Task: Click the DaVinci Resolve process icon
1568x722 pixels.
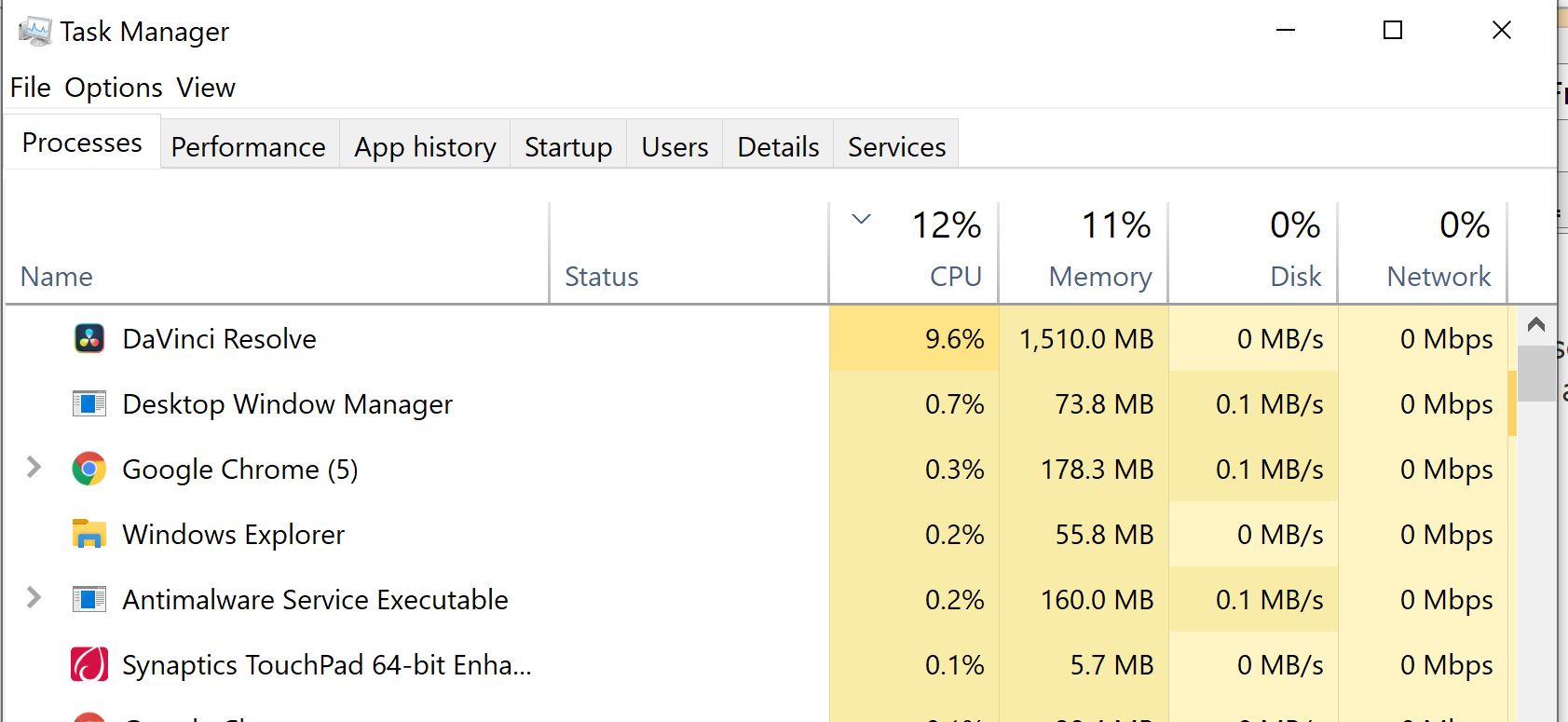Action: 89,338
